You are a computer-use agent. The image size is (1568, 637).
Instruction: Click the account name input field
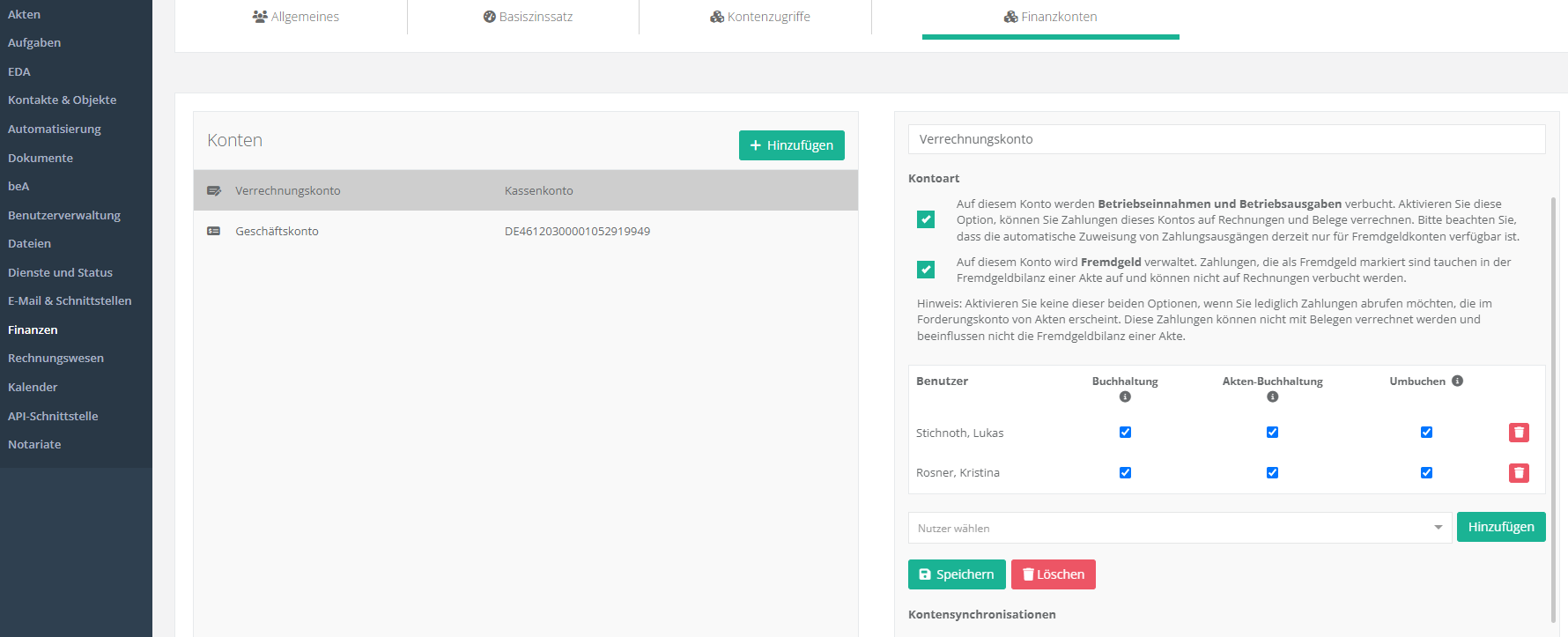tap(1226, 139)
